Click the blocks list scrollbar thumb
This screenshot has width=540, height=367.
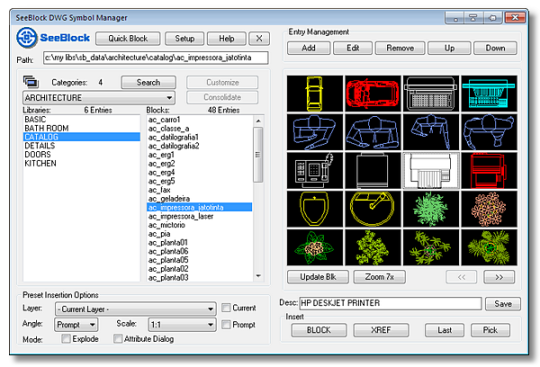pos(258,155)
